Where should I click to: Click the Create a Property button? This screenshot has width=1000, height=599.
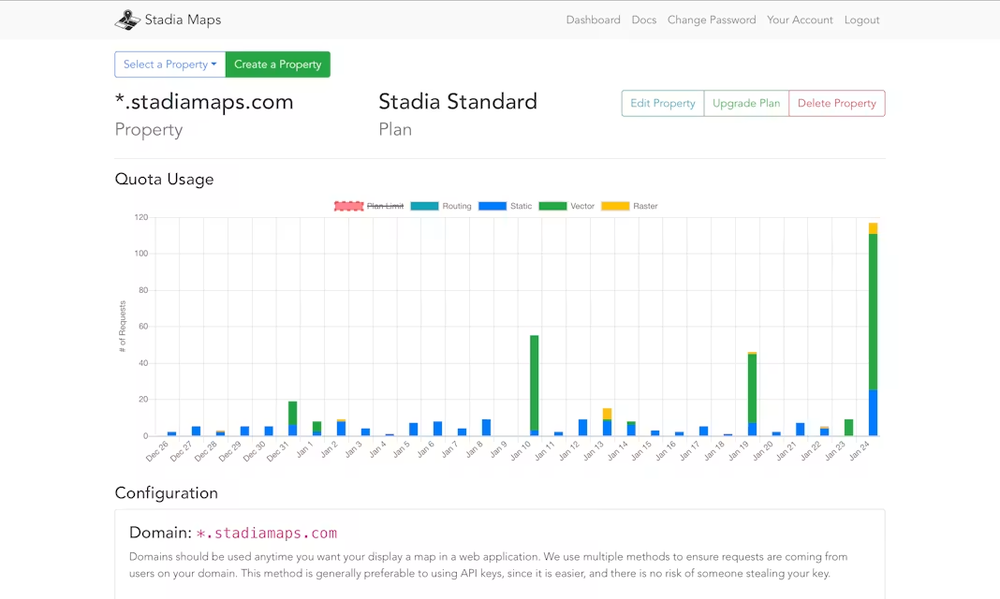point(278,64)
